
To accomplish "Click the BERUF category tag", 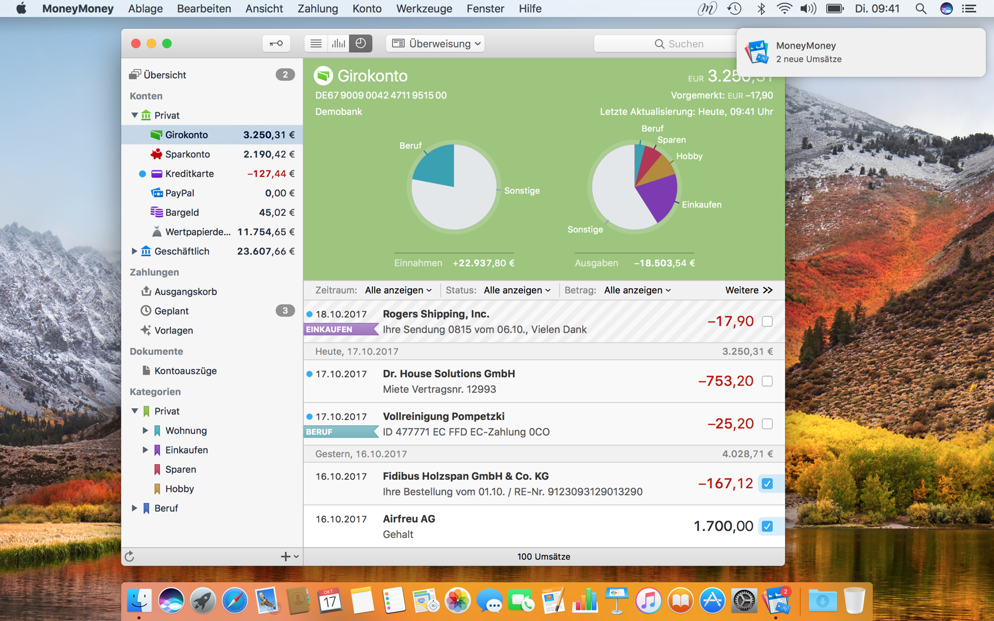I will pos(341,432).
